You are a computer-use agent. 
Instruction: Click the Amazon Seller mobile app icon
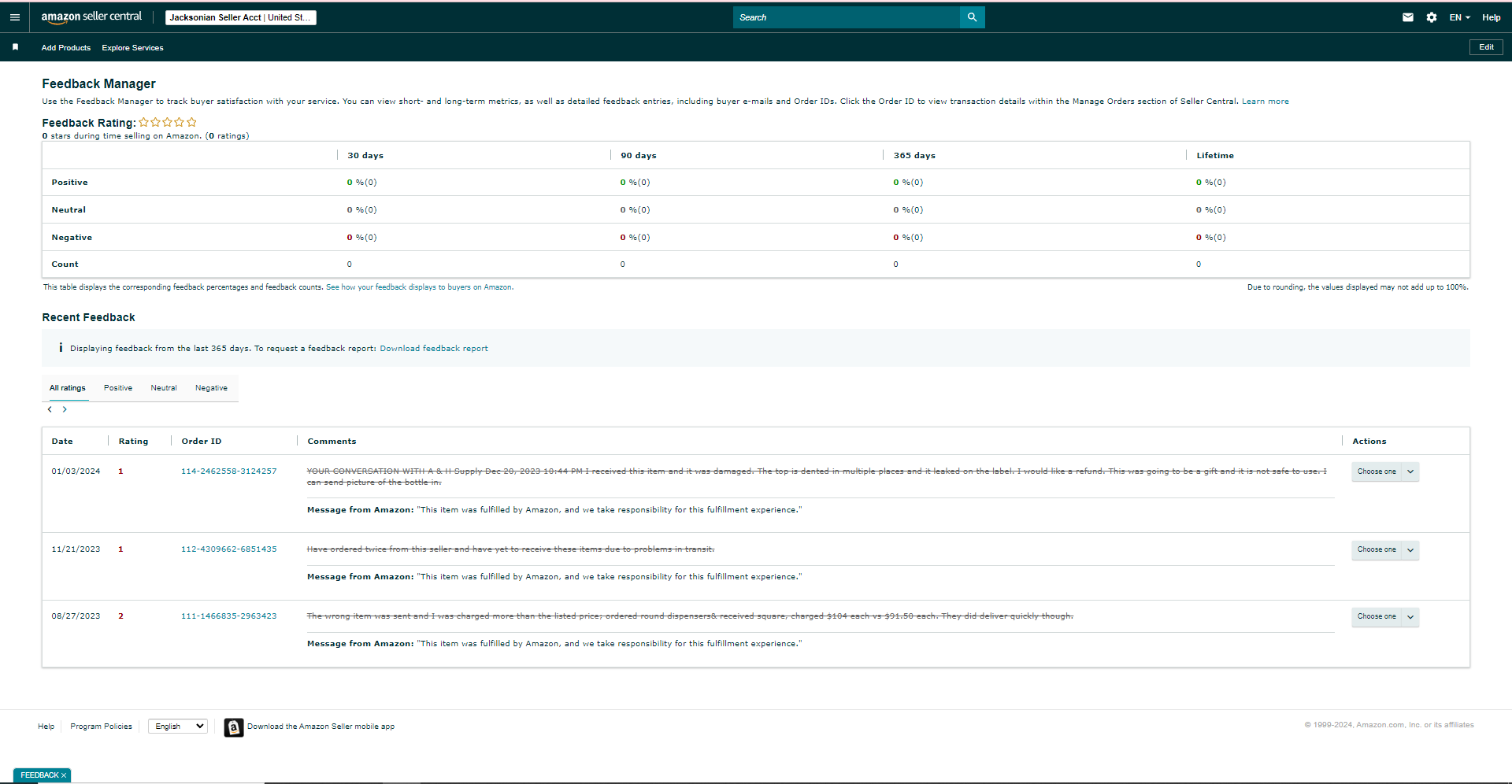click(233, 727)
